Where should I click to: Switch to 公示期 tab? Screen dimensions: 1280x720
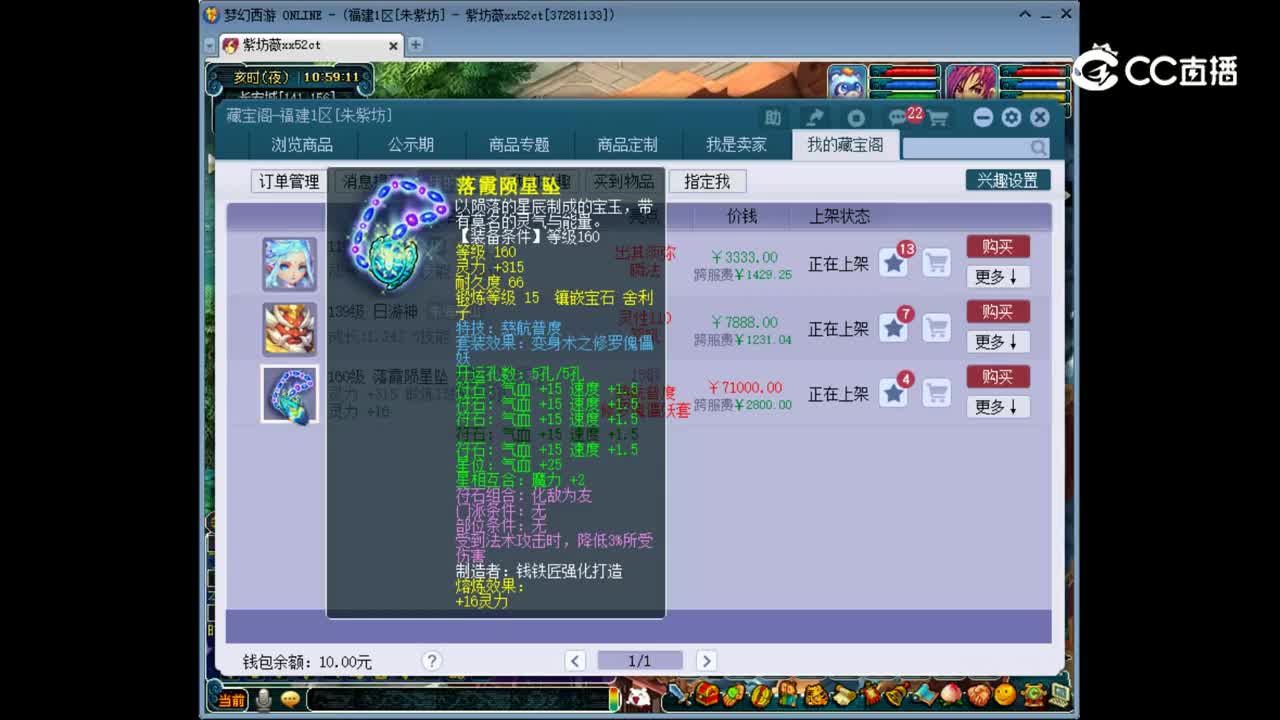click(411, 145)
